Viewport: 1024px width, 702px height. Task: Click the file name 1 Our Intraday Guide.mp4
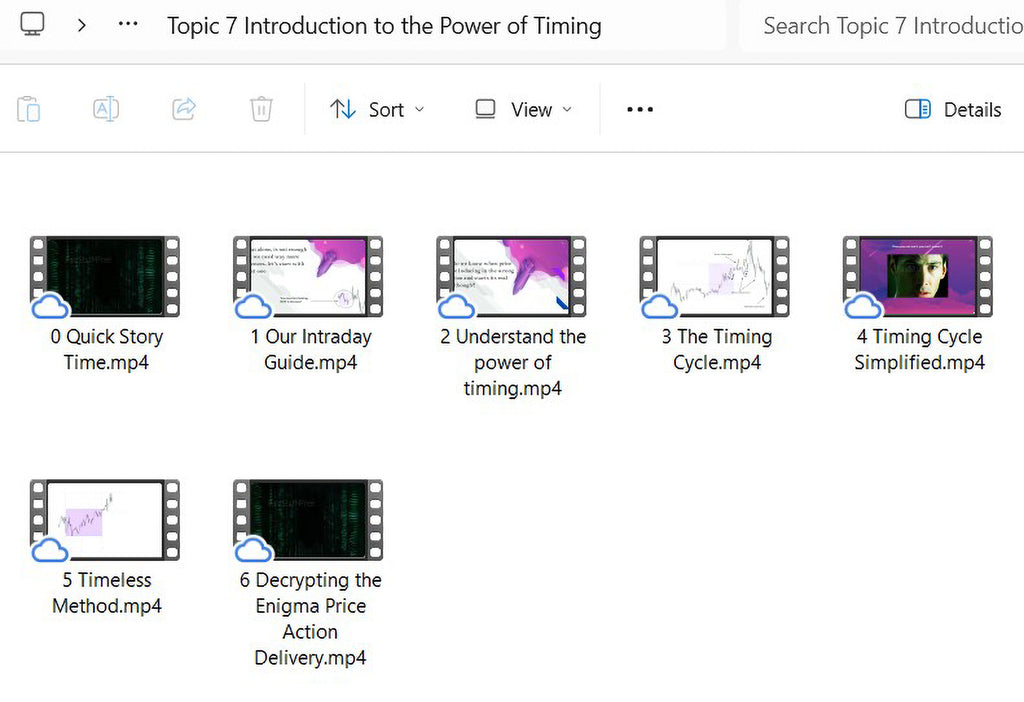click(x=311, y=349)
